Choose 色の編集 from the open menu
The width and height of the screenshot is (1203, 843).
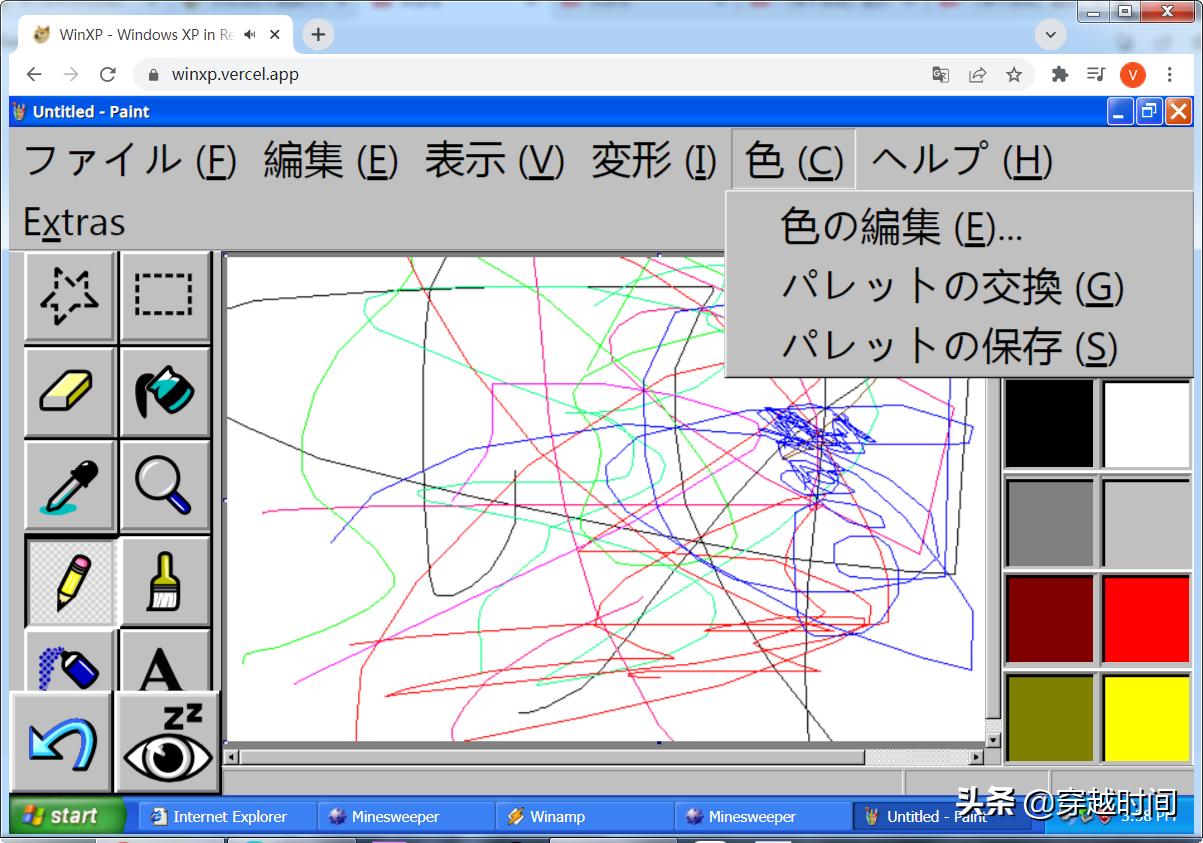[895, 228]
